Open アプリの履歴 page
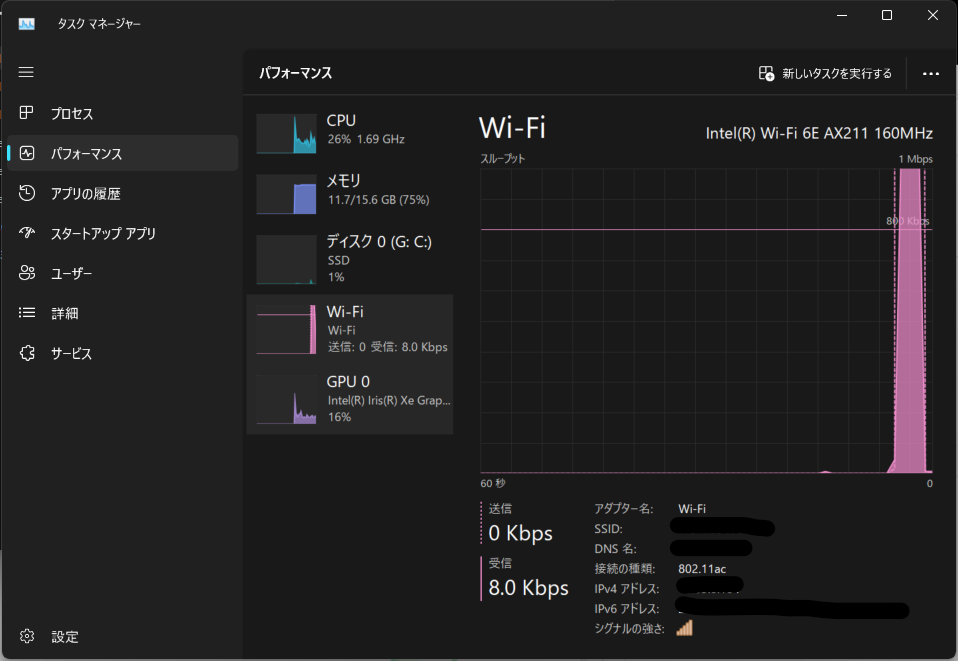Image resolution: width=958 pixels, height=661 pixels. (x=123, y=193)
